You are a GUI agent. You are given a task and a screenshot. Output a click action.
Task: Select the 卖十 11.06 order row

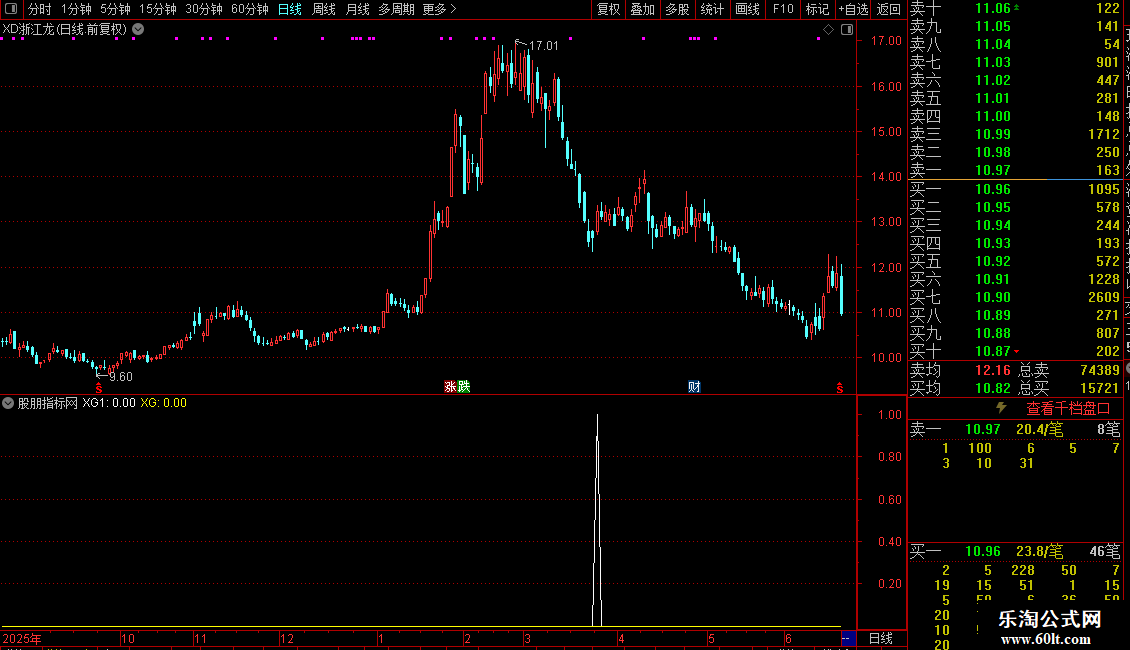tap(1015, 8)
